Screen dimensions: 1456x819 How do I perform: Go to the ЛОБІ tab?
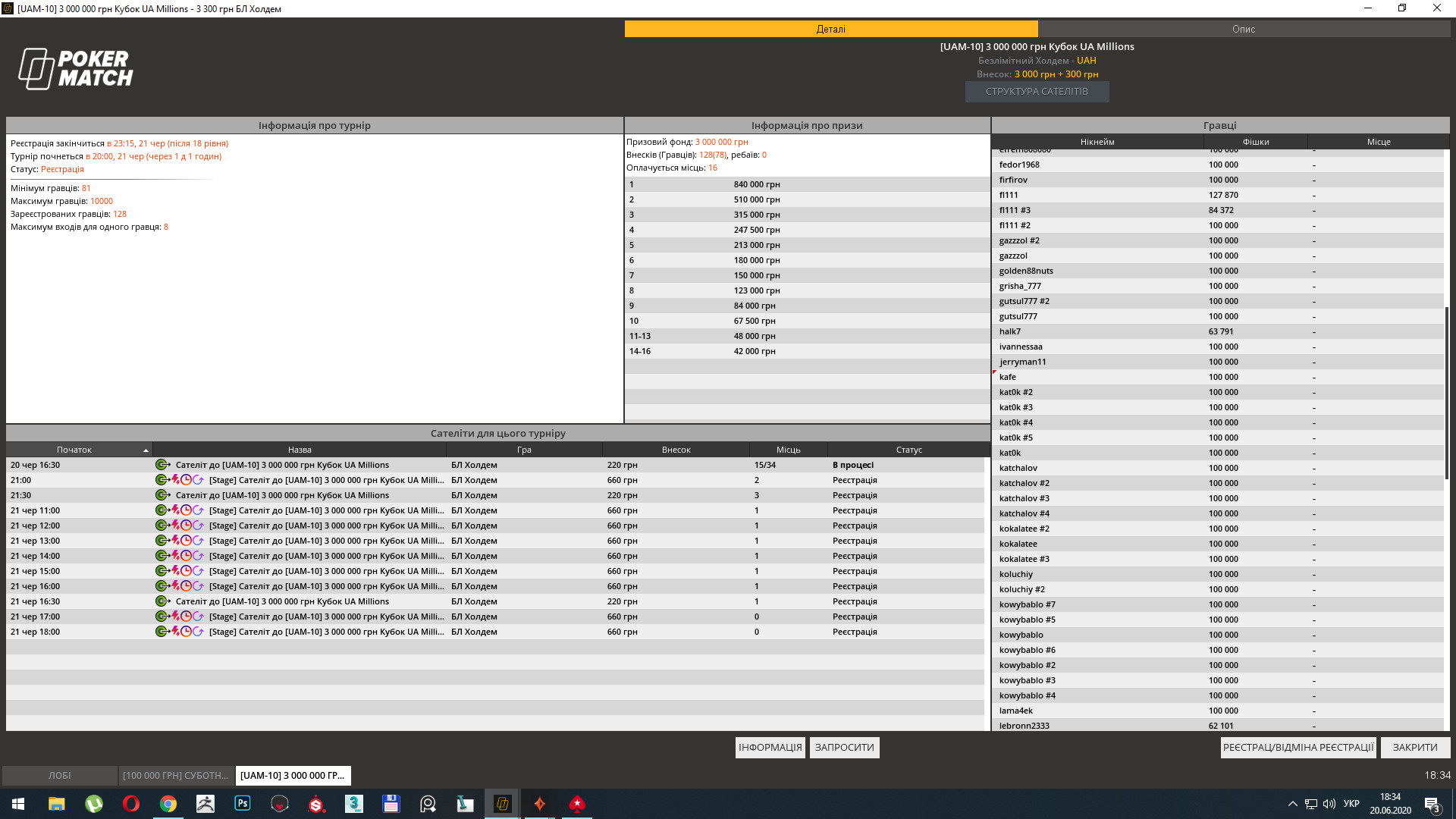(x=60, y=775)
